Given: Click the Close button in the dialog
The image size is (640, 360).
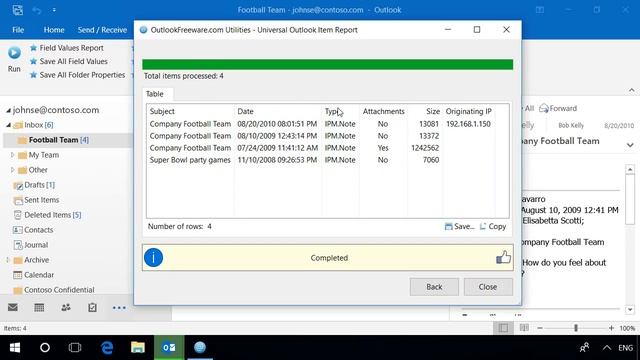Looking at the screenshot, I should (x=488, y=287).
